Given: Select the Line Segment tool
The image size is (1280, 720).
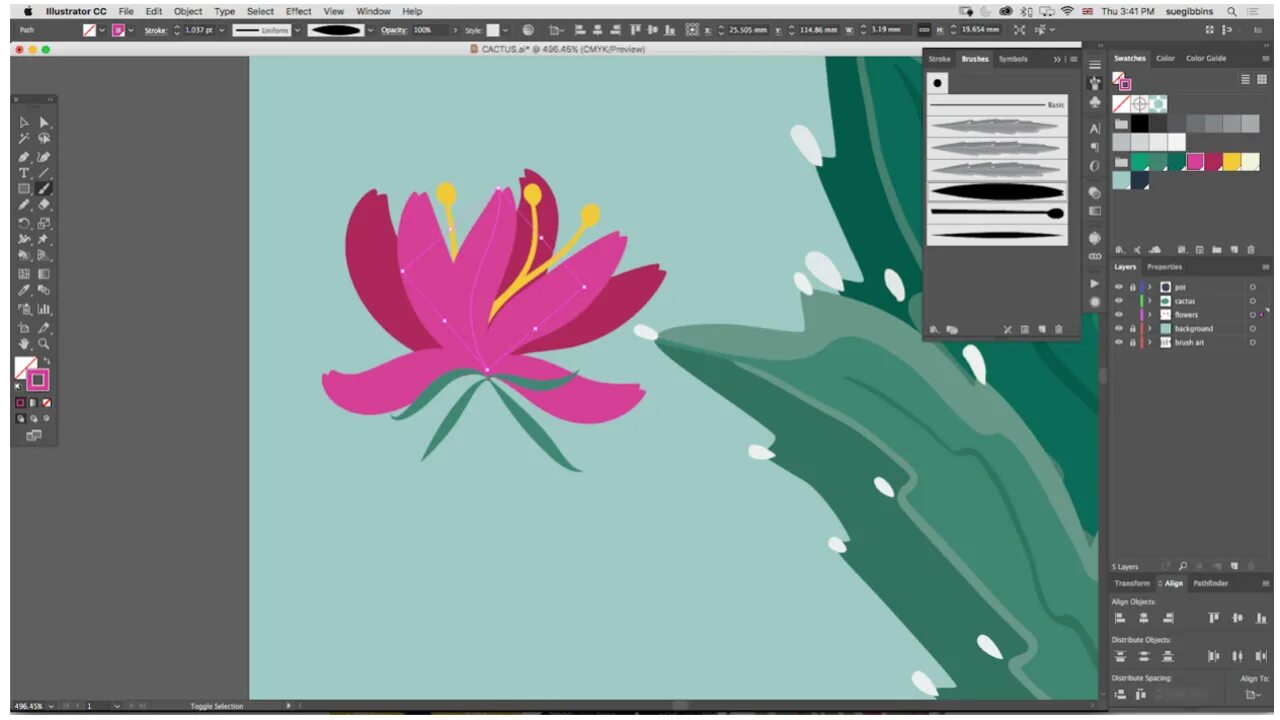Looking at the screenshot, I should (44, 173).
